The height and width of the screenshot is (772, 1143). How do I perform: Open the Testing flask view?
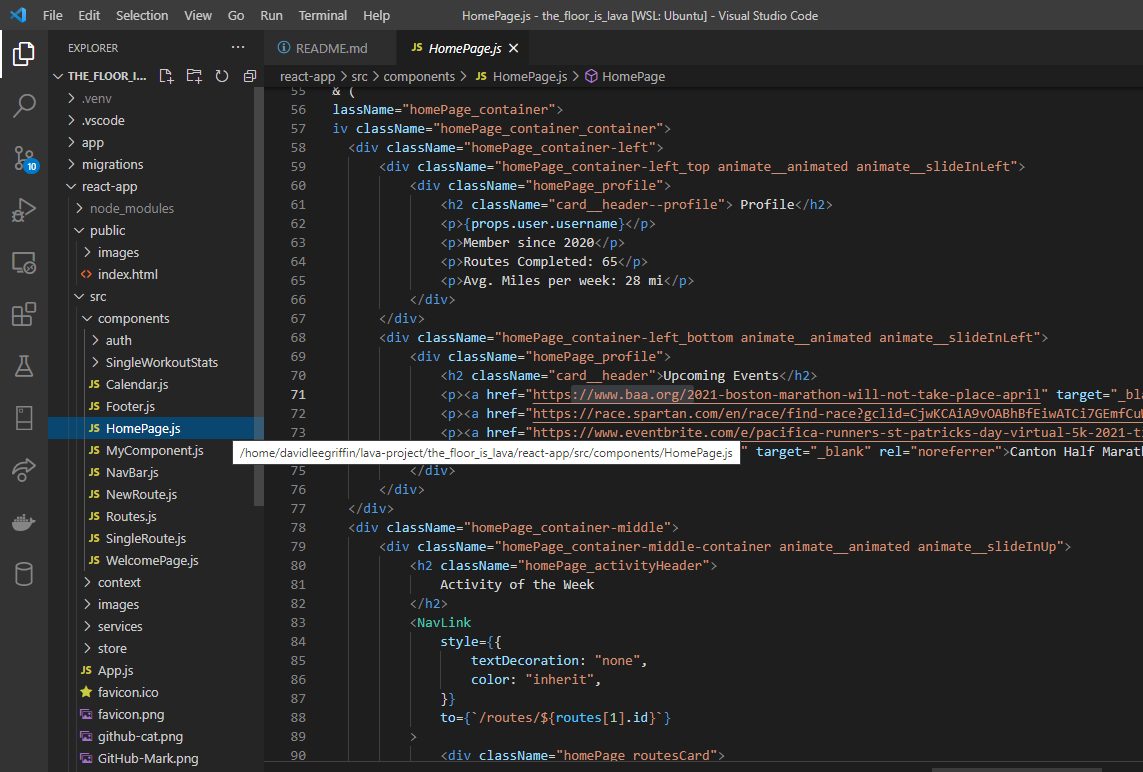point(24,366)
